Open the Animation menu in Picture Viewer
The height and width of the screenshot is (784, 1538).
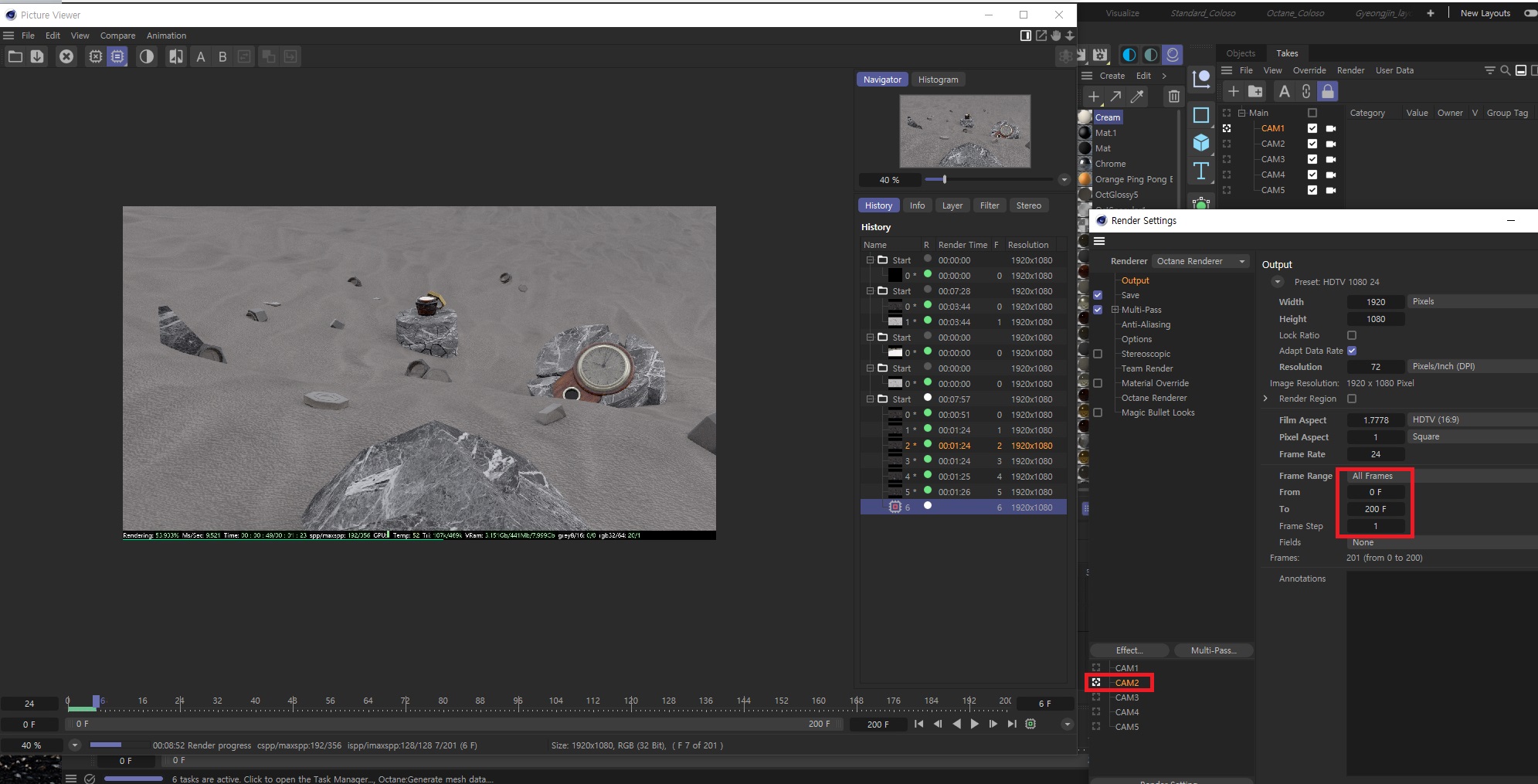166,36
